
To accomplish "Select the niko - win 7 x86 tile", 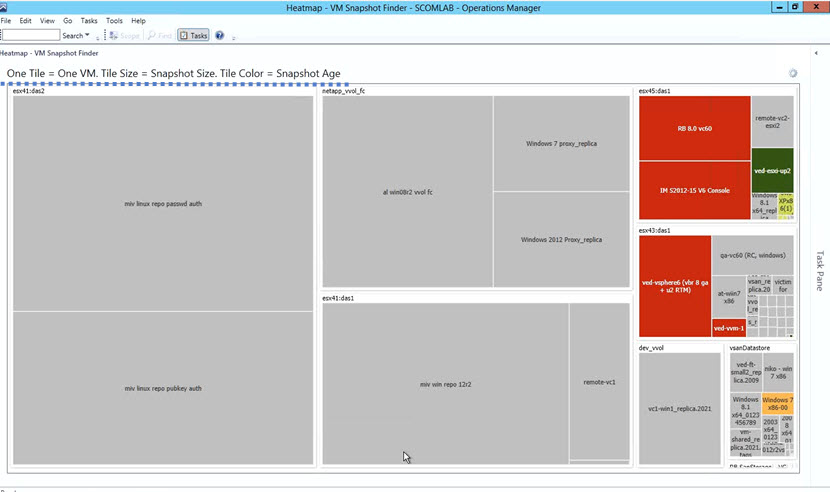I will [x=778, y=372].
